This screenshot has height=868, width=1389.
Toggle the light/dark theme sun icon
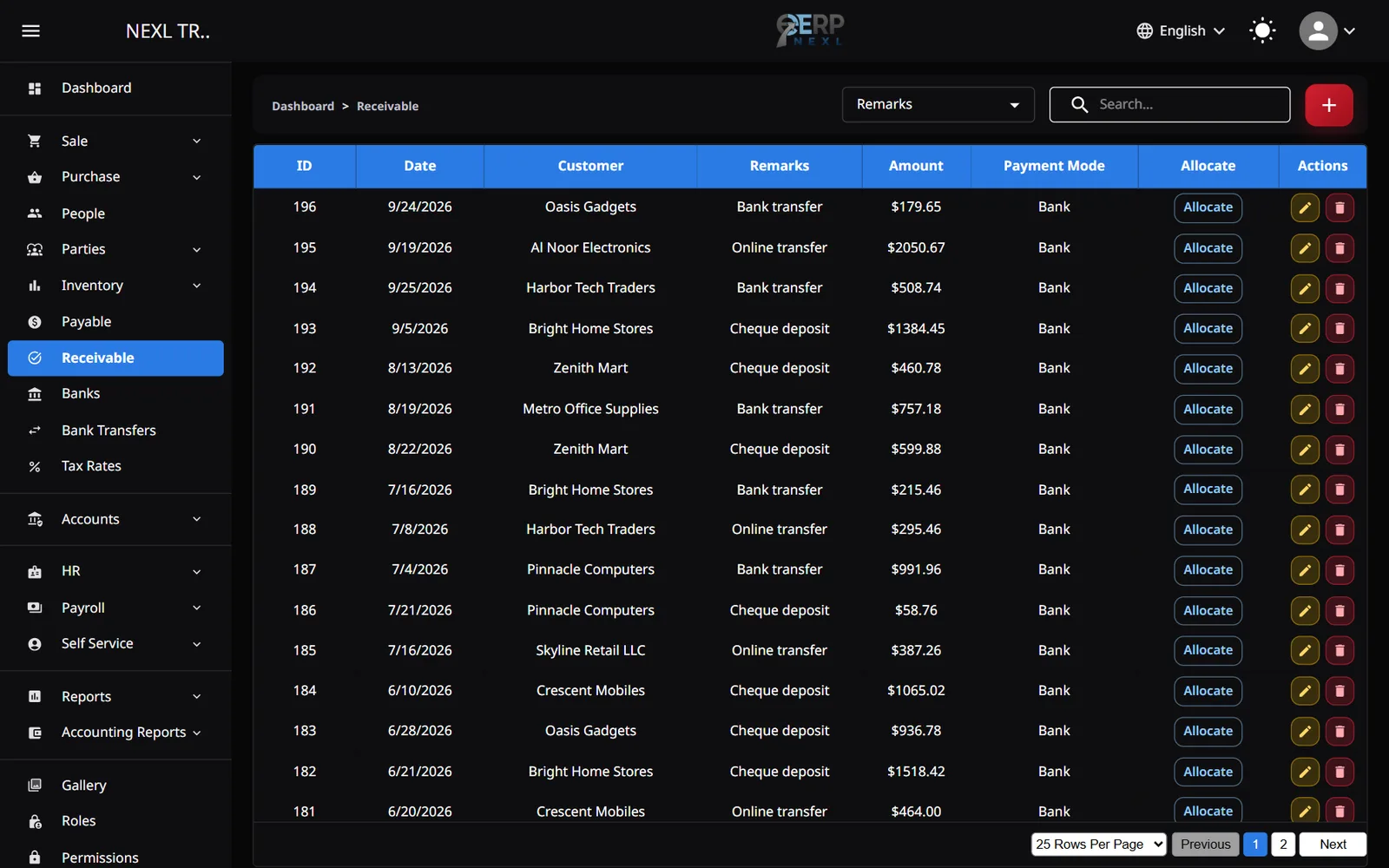pos(1262,31)
